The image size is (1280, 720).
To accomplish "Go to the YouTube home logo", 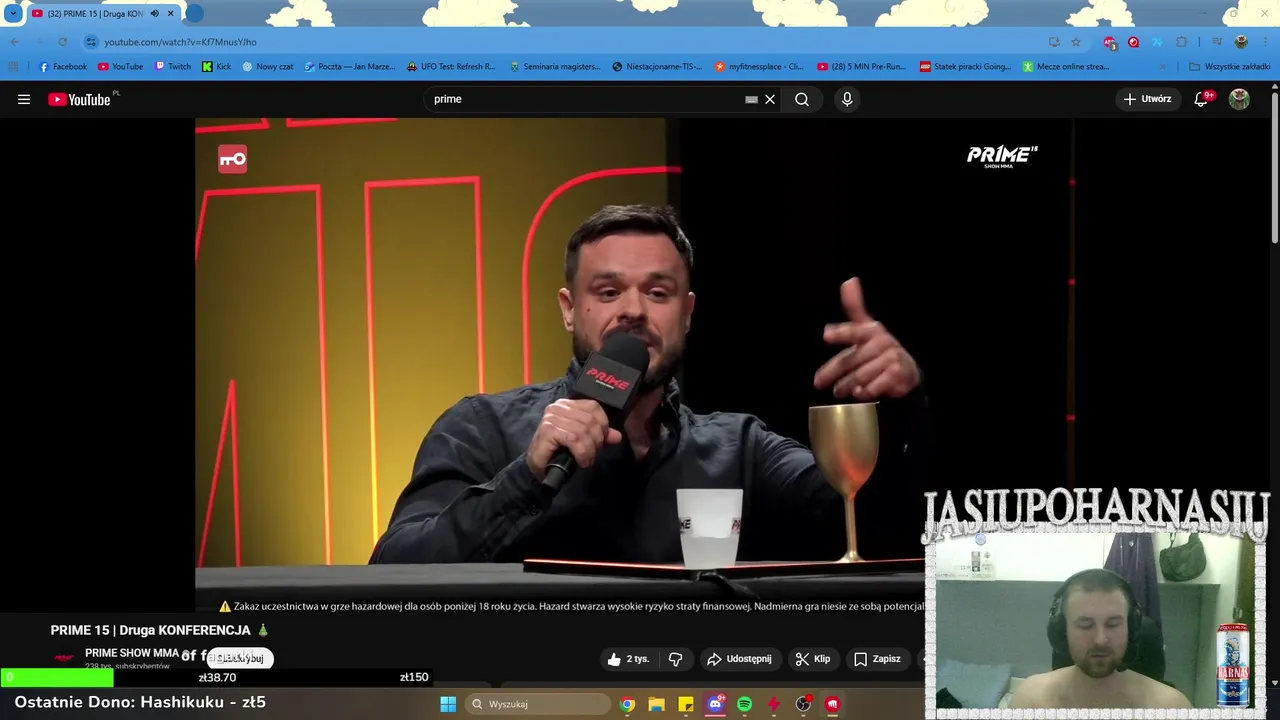I will click(x=80, y=99).
